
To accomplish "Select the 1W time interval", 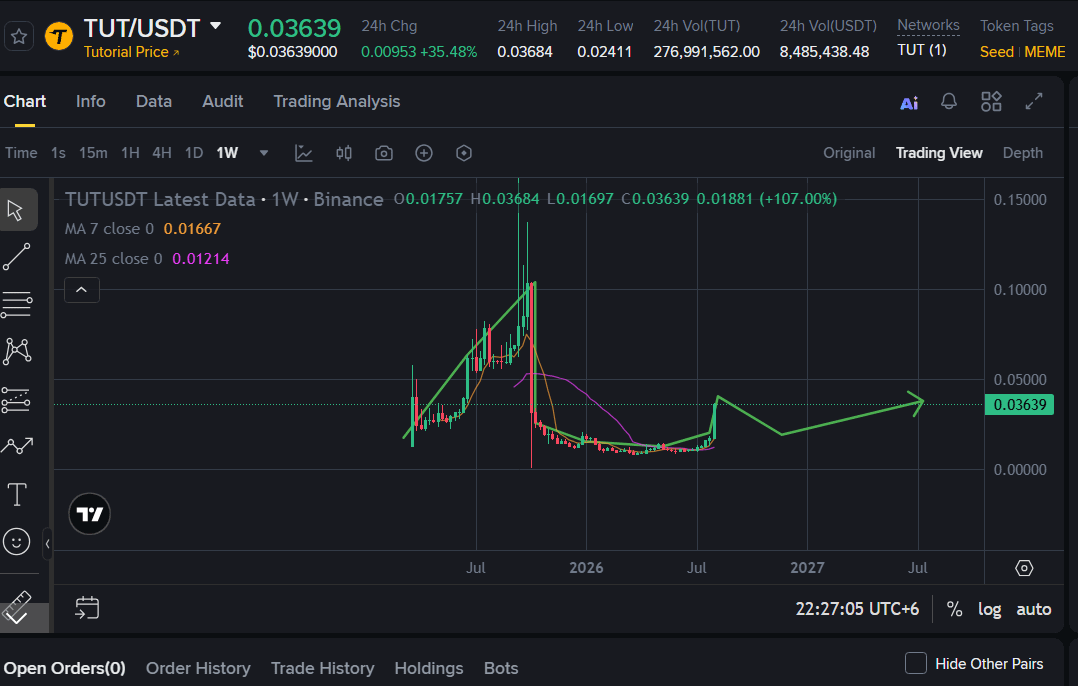I will 228,153.
